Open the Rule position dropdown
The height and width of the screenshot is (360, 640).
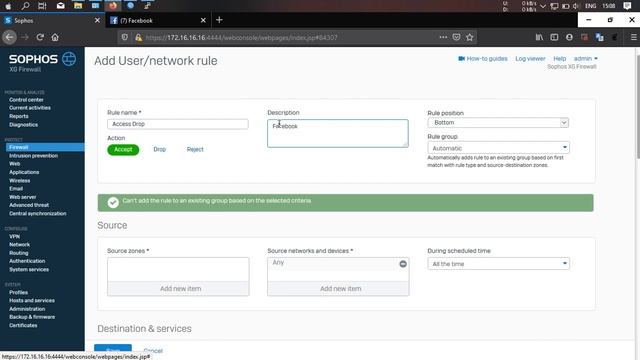tap(498, 122)
